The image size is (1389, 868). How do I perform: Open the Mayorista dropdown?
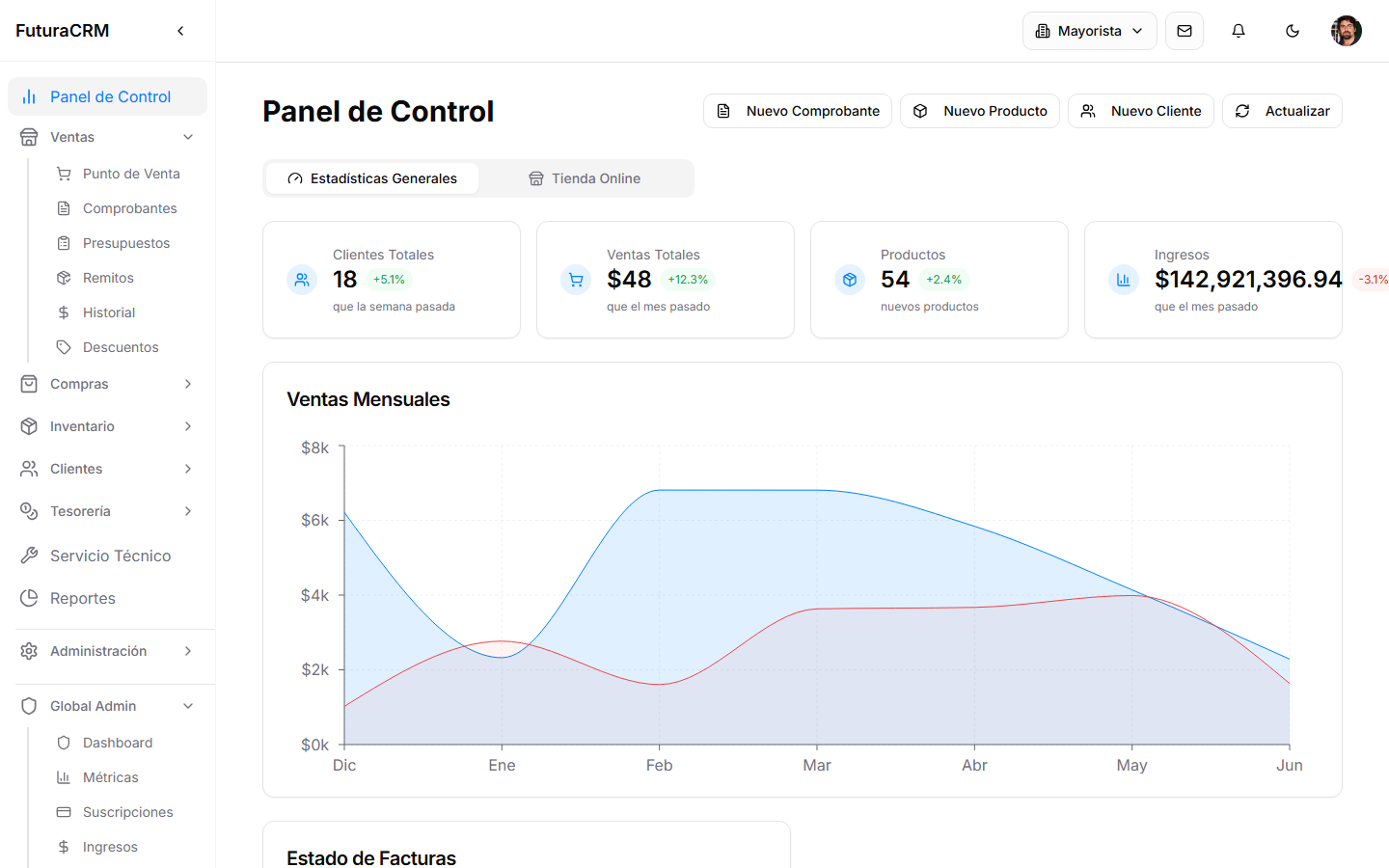tap(1090, 31)
